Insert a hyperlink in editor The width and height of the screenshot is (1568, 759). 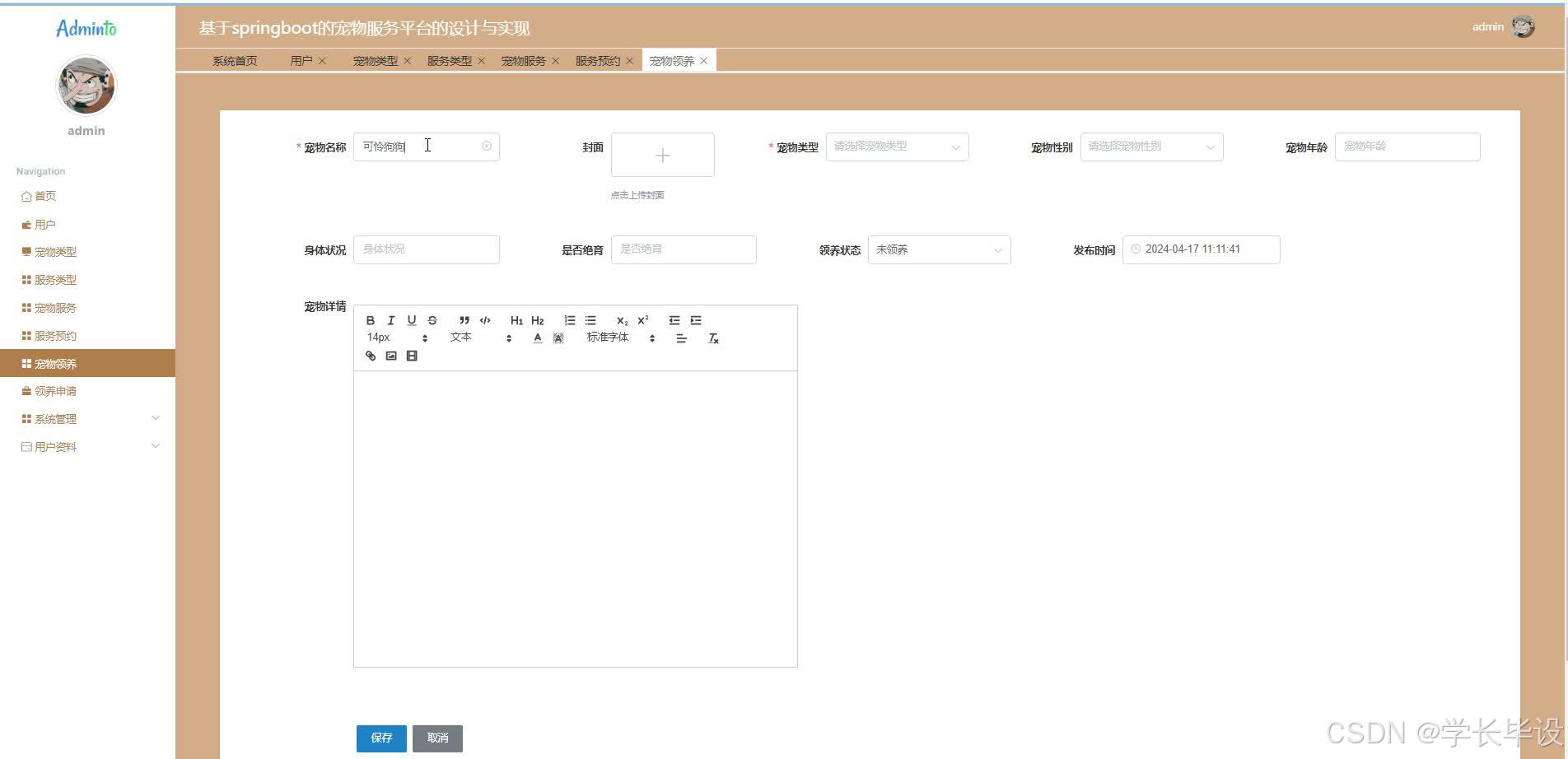tap(371, 356)
